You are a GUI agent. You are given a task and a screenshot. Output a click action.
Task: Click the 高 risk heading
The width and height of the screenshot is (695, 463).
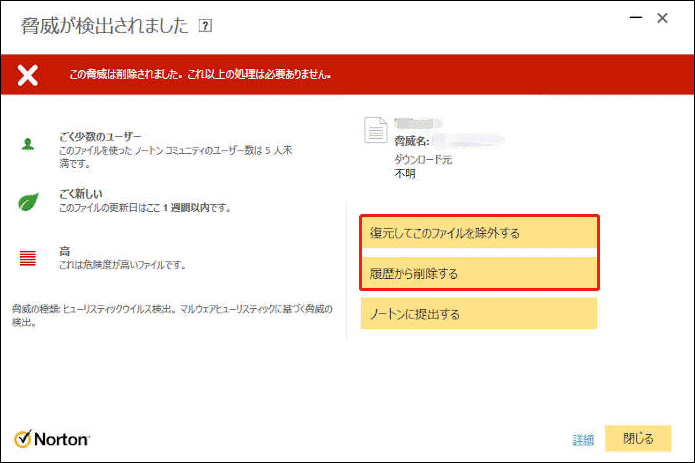[x=65, y=252]
